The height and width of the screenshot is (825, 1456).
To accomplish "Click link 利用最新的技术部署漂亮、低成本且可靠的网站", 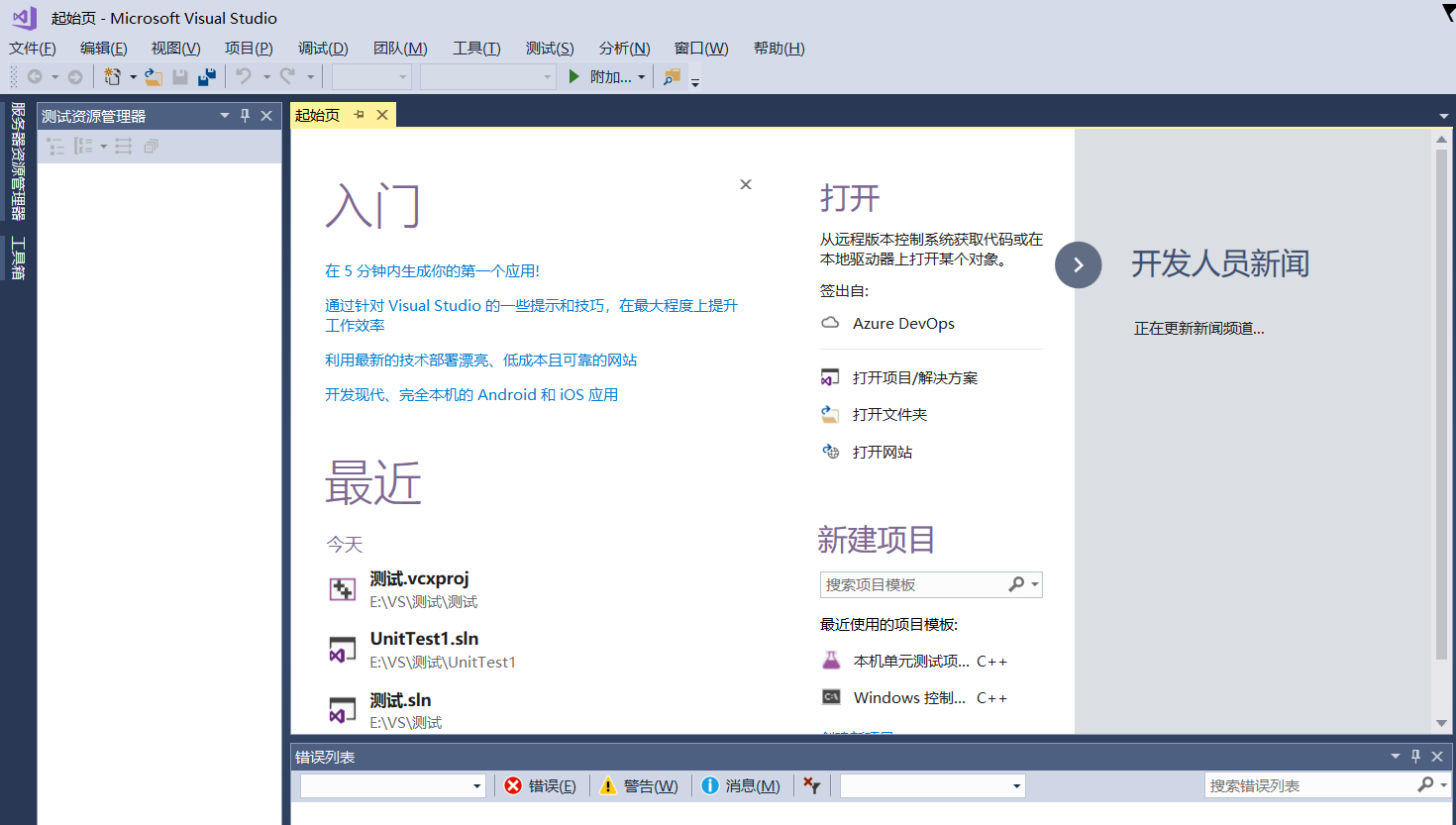I will click(x=481, y=360).
